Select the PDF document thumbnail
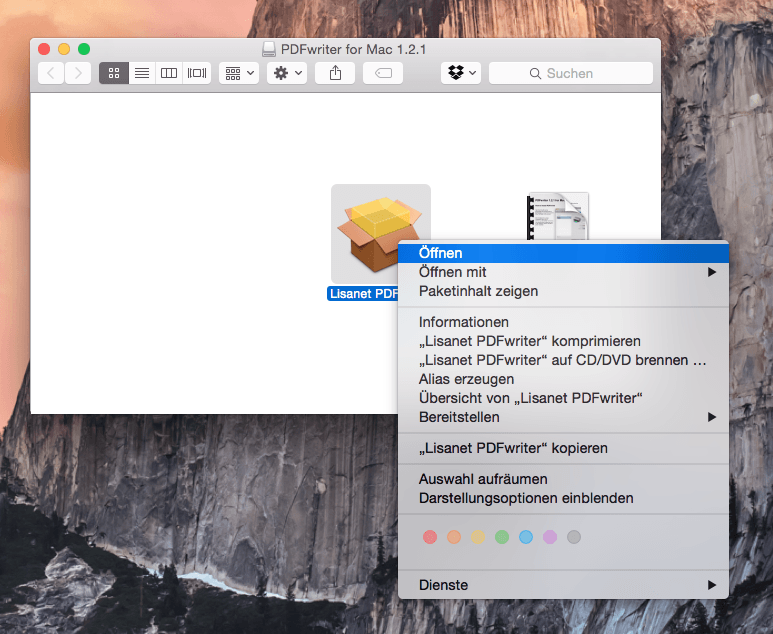 tap(558, 215)
